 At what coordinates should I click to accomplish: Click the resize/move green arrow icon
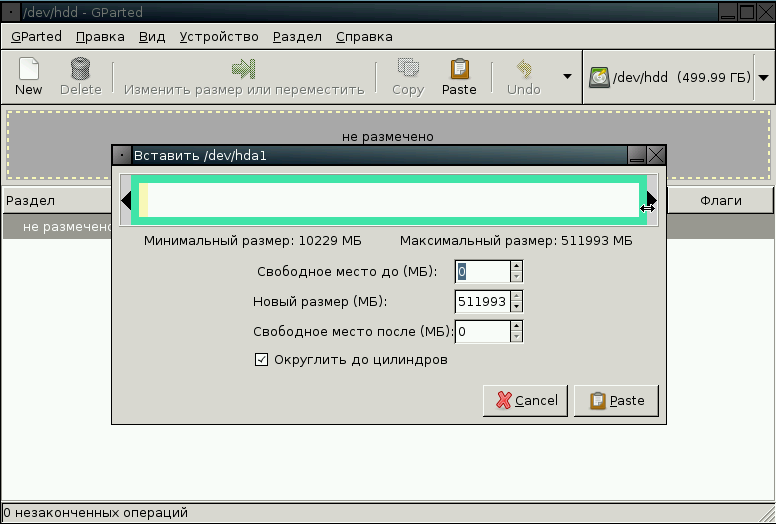tap(243, 69)
